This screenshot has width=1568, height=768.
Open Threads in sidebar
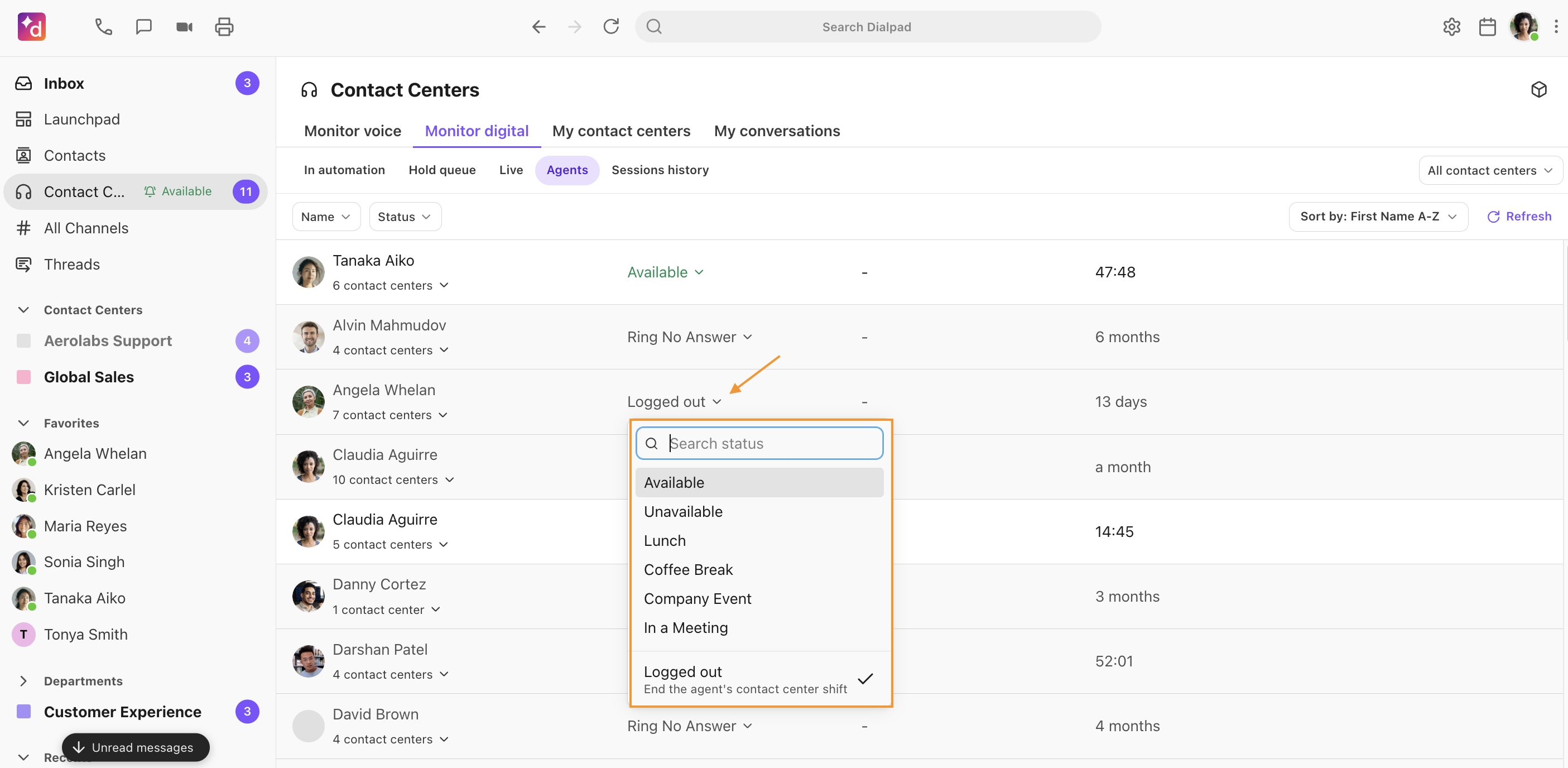[135, 265]
